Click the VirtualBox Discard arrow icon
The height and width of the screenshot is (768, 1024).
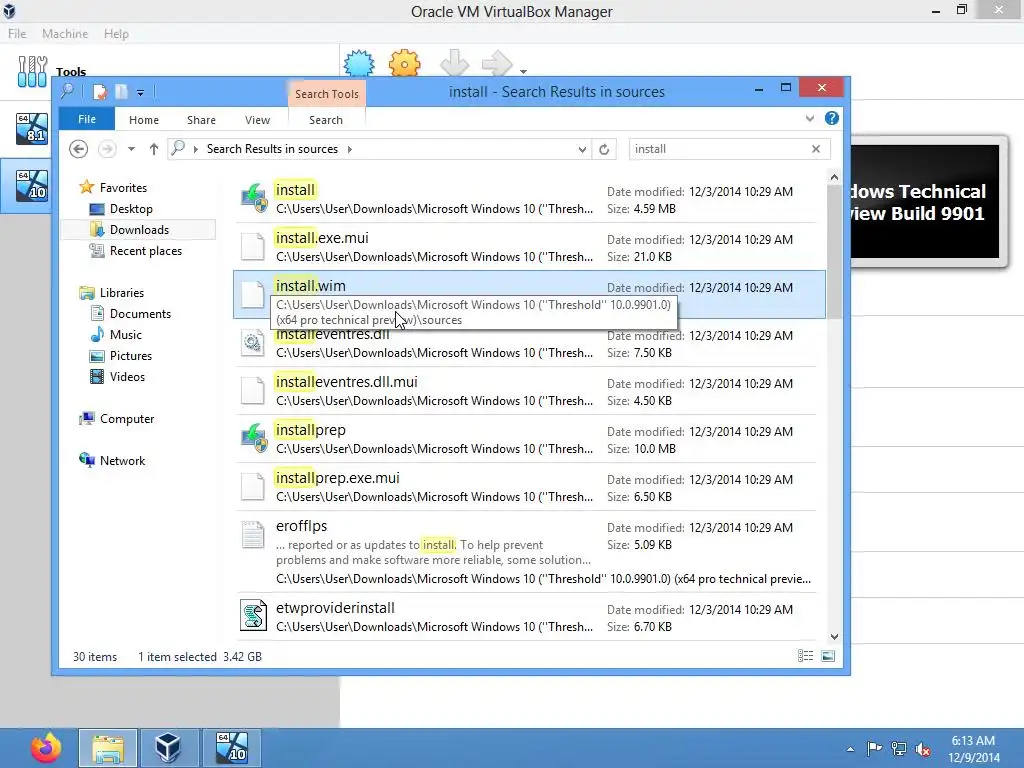(455, 63)
